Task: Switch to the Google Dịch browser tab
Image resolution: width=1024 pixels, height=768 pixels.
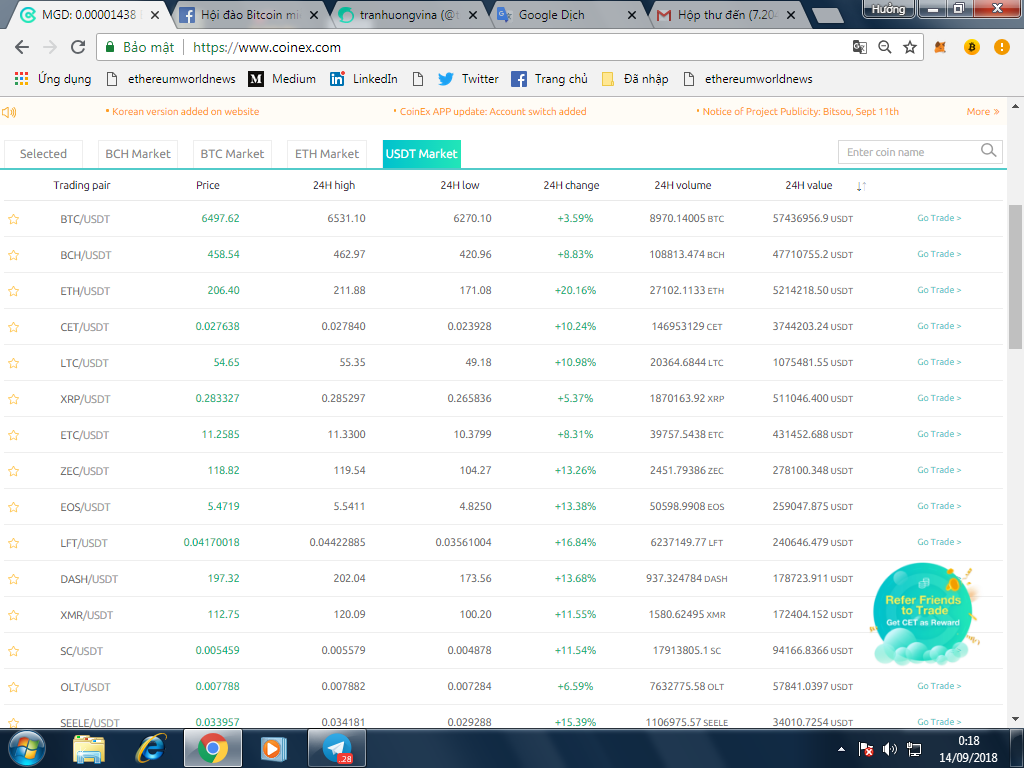Action: click(568, 14)
